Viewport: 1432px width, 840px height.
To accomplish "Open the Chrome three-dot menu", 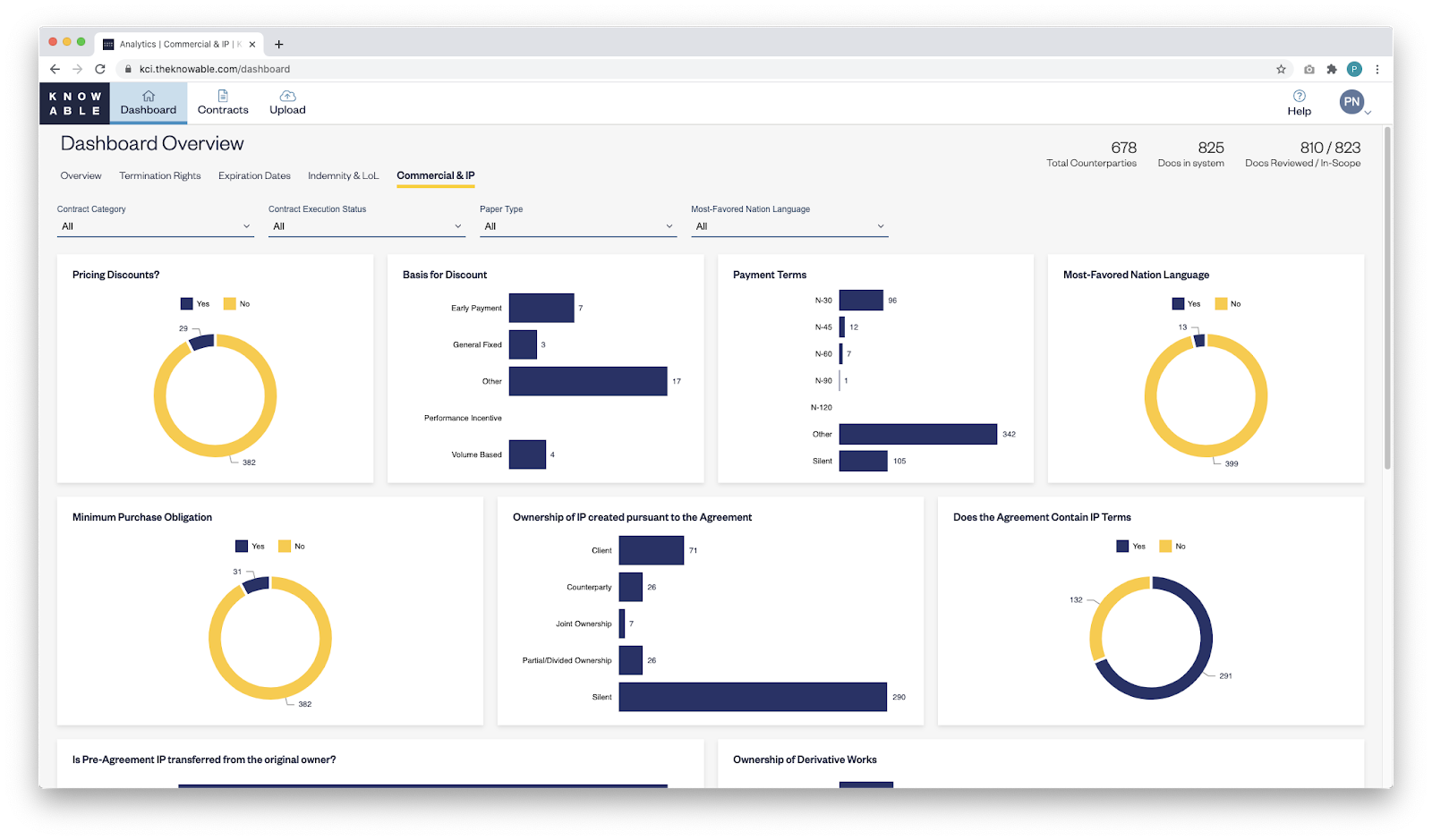I will (x=1377, y=69).
